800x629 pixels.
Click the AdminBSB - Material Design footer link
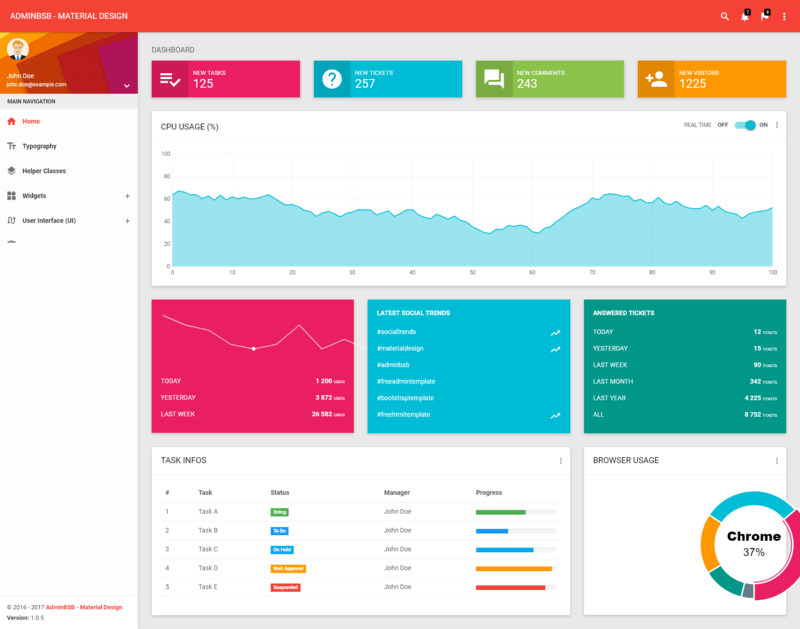click(x=84, y=607)
